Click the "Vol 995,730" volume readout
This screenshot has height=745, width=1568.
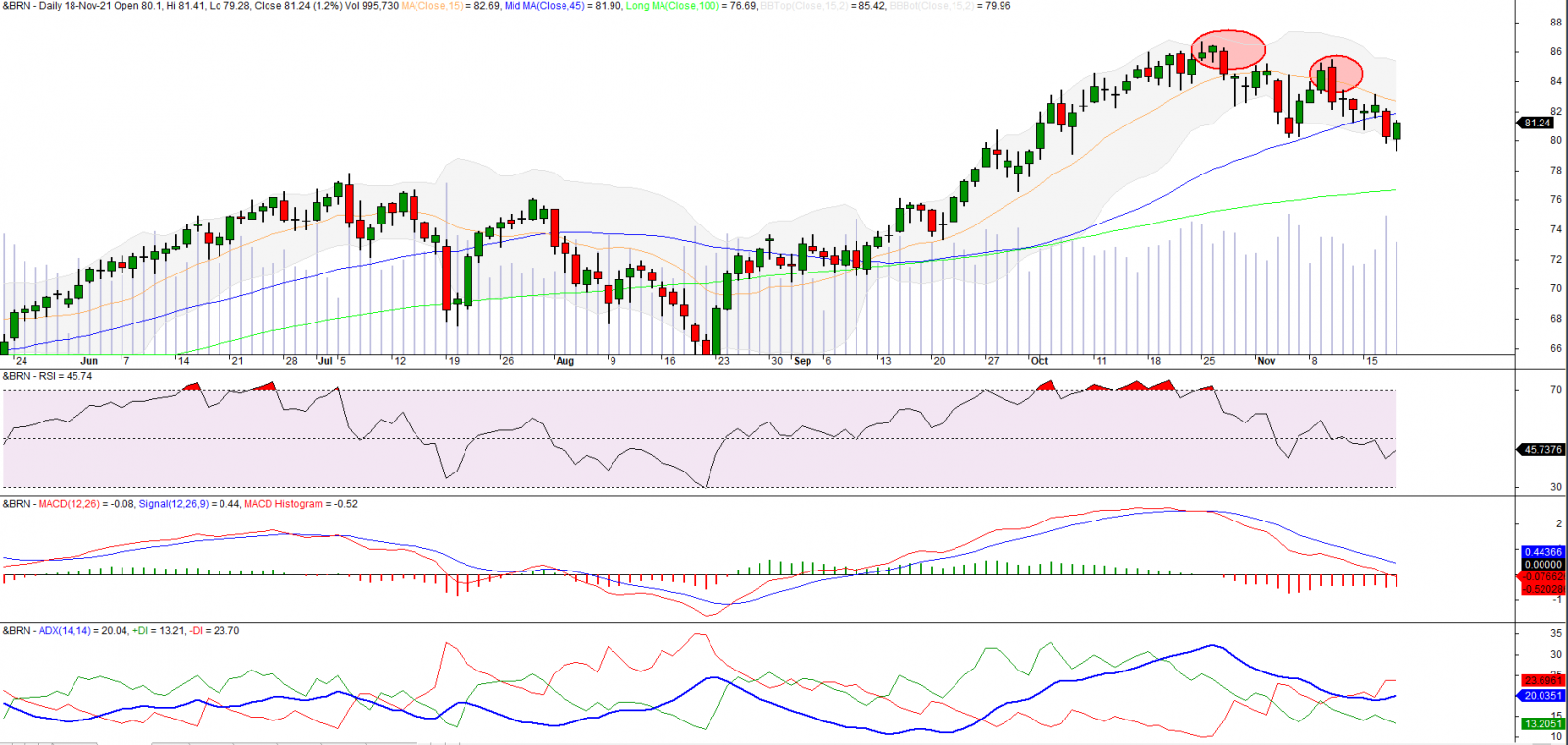click(x=373, y=6)
